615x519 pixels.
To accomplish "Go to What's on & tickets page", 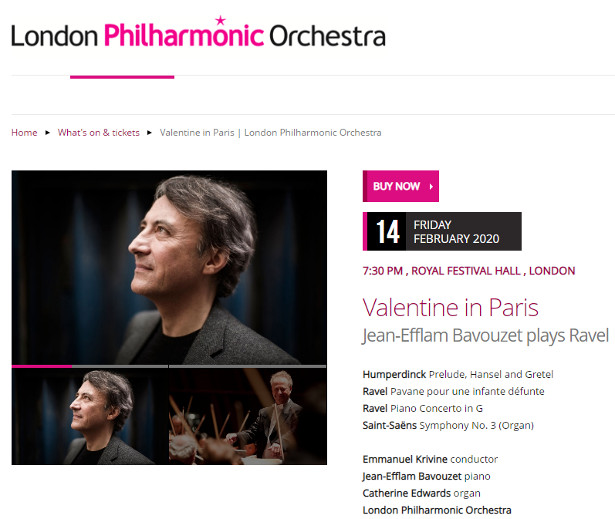I will tap(98, 133).
